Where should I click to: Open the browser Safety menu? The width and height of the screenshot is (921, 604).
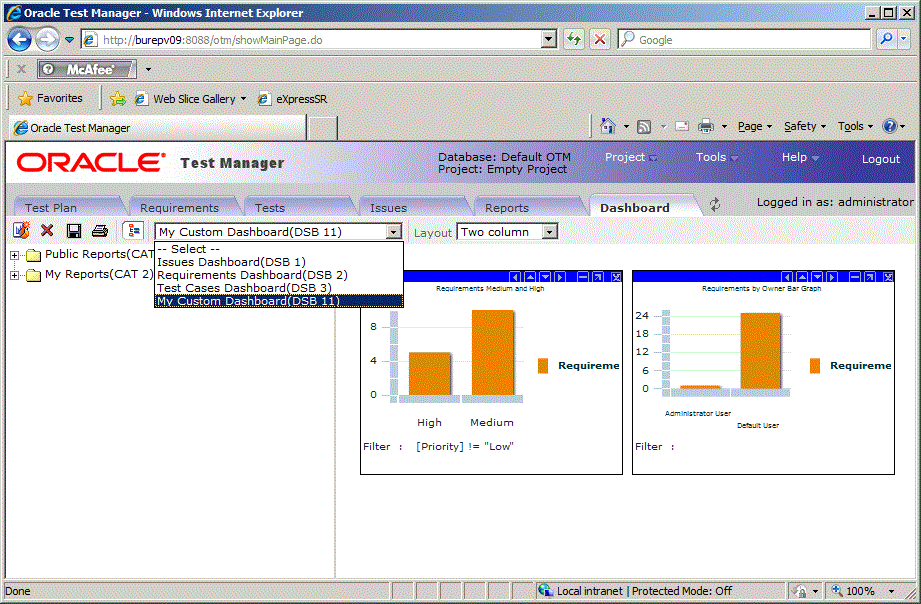pyautogui.click(x=805, y=126)
